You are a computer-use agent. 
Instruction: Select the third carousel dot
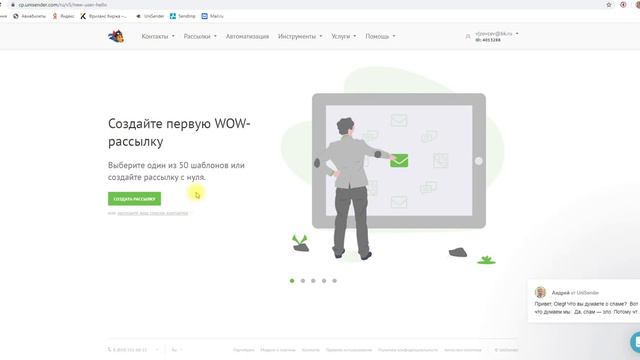click(313, 281)
